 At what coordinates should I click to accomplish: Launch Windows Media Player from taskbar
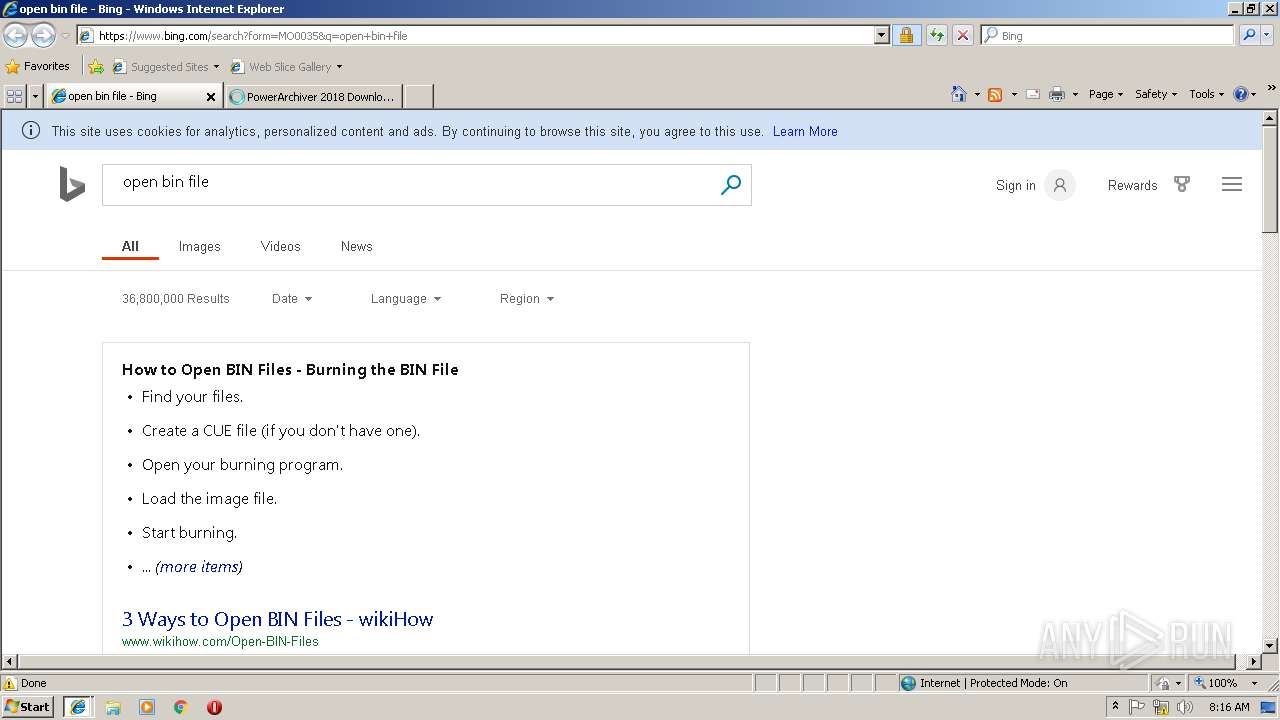tap(147, 707)
